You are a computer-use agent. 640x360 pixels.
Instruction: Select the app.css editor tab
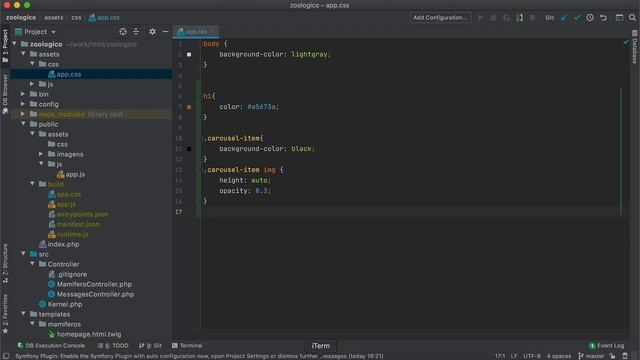click(196, 31)
